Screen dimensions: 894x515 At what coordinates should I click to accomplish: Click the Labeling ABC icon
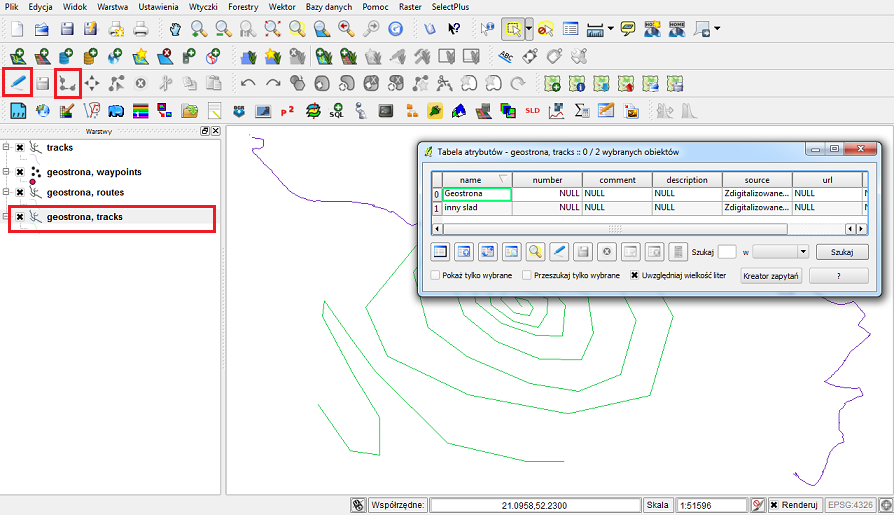[505, 56]
